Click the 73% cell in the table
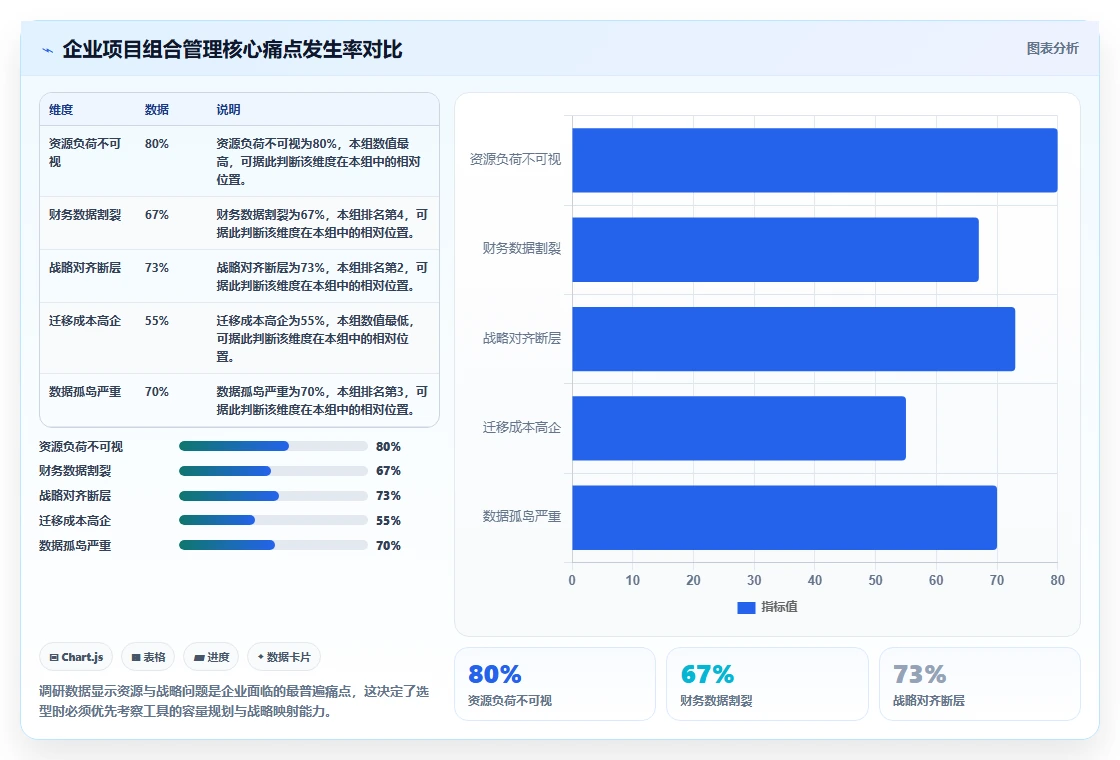Image resolution: width=1120 pixels, height=760 pixels. pos(156,267)
